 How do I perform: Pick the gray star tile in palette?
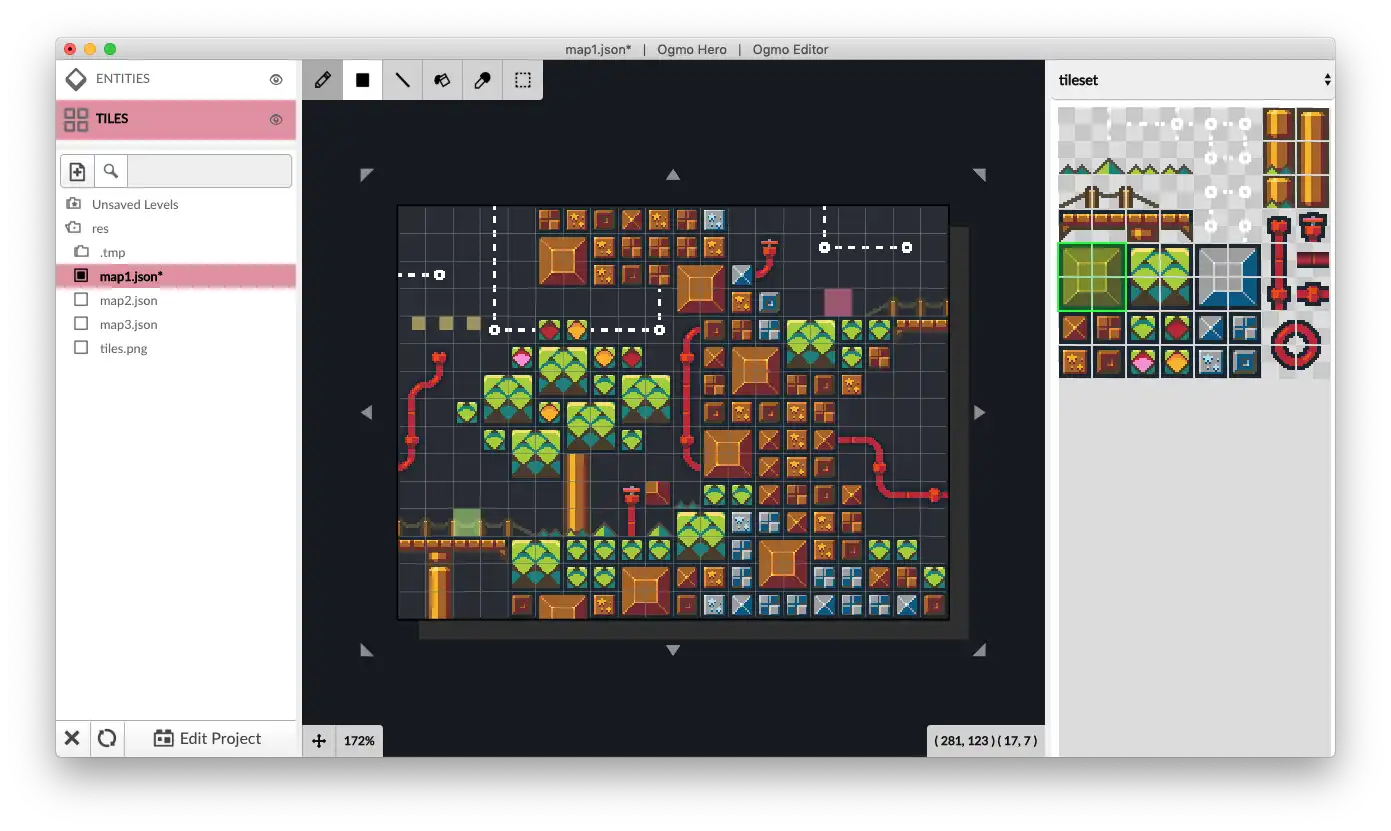(1212, 361)
